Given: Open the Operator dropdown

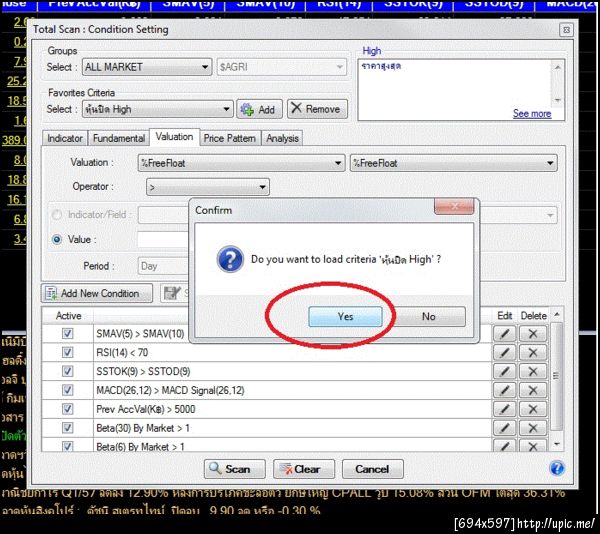Looking at the screenshot, I should pos(208,187).
